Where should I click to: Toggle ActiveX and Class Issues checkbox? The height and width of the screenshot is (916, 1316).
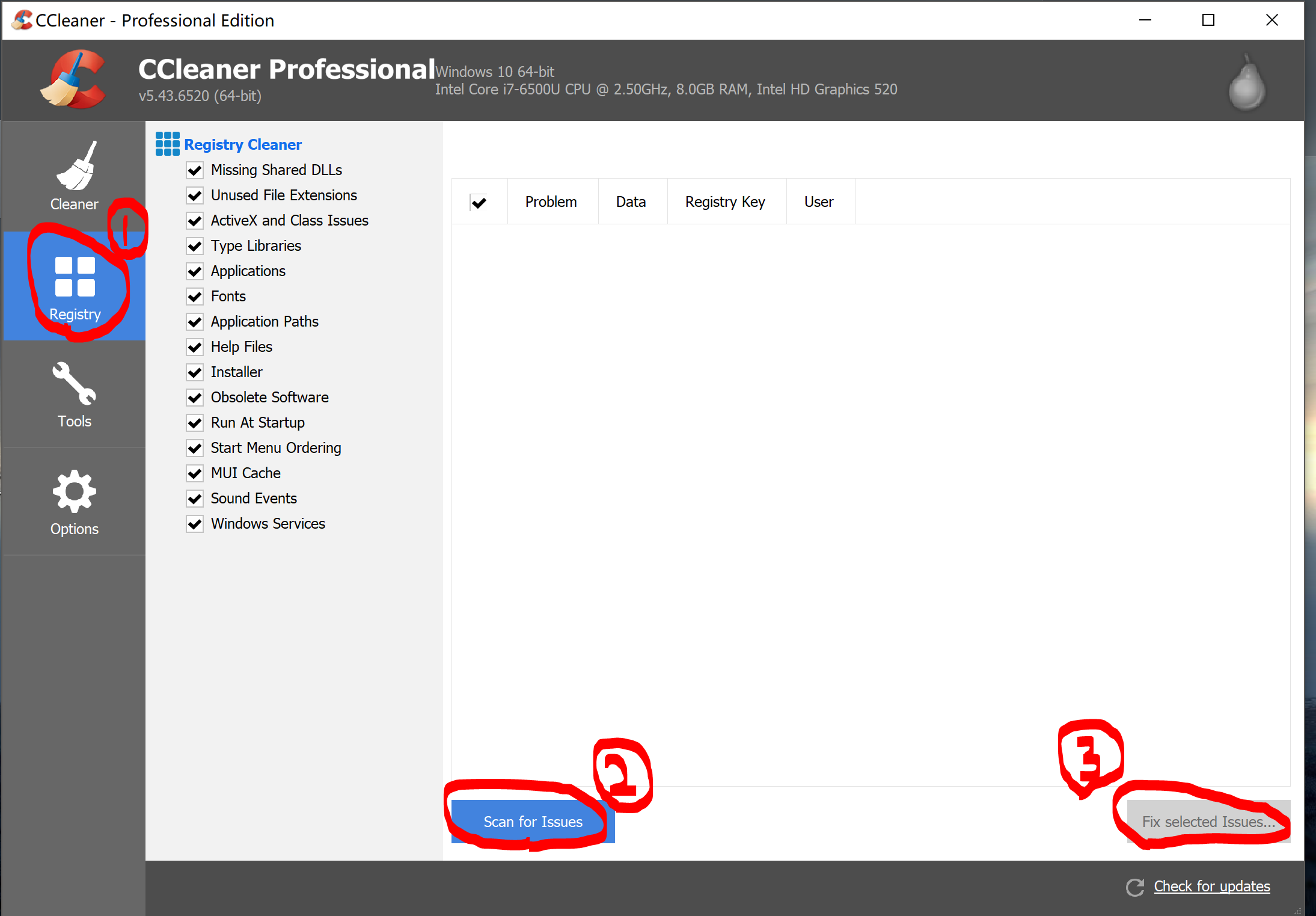click(x=195, y=221)
